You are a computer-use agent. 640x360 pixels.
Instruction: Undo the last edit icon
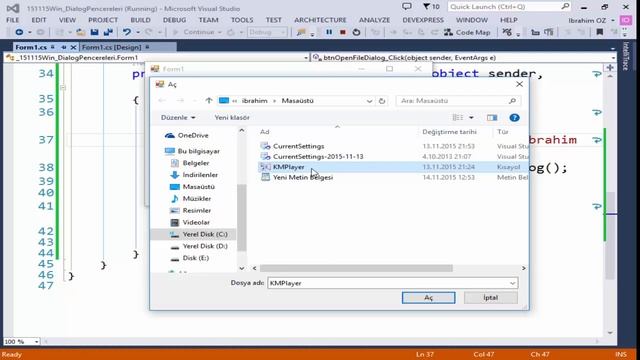[x=127, y=32]
